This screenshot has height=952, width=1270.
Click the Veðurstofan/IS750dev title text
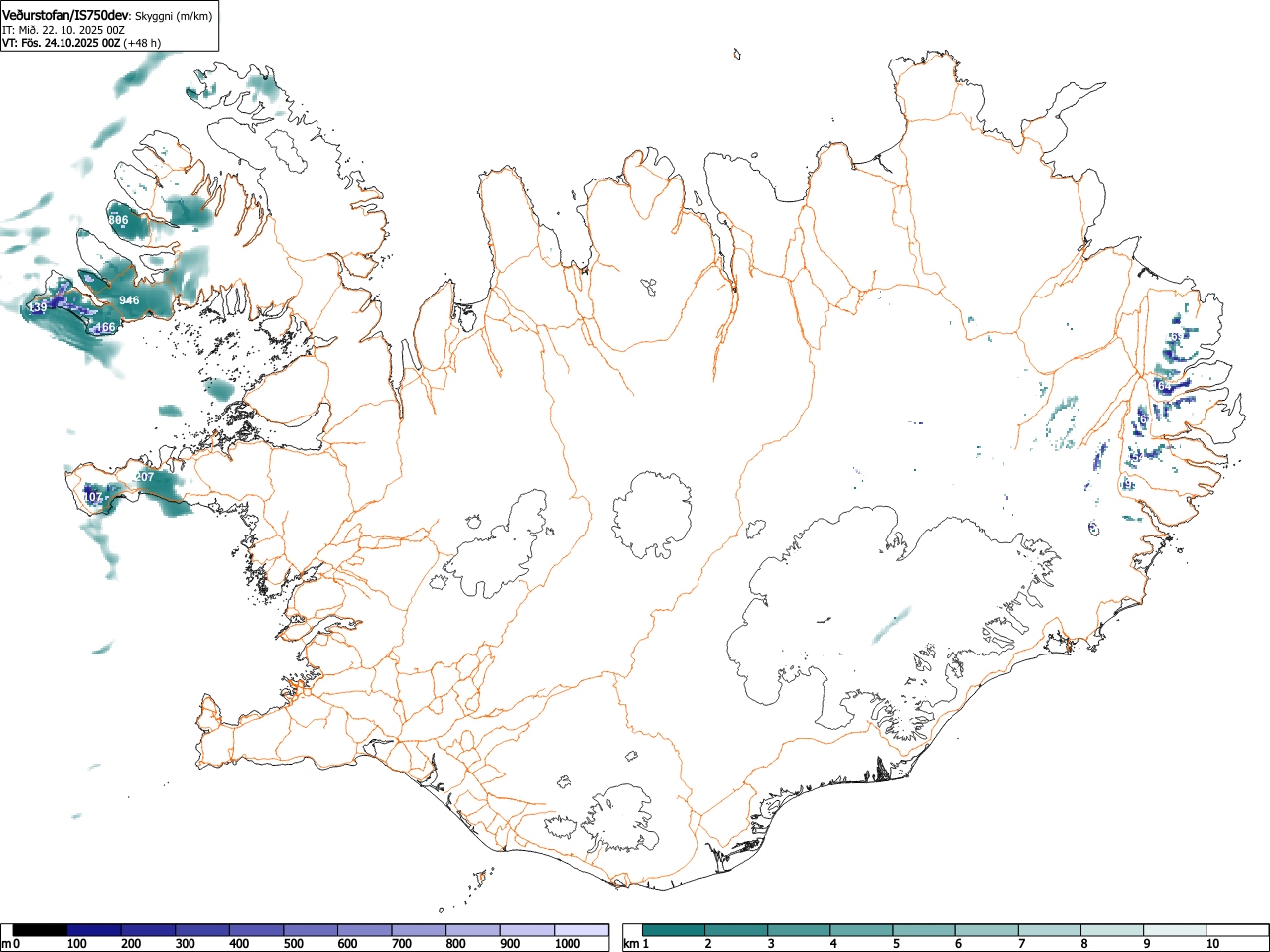65,15
